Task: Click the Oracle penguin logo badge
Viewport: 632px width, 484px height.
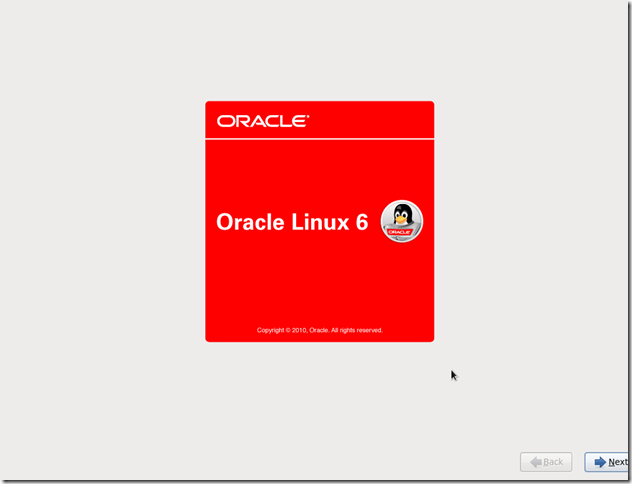Action: coord(402,221)
